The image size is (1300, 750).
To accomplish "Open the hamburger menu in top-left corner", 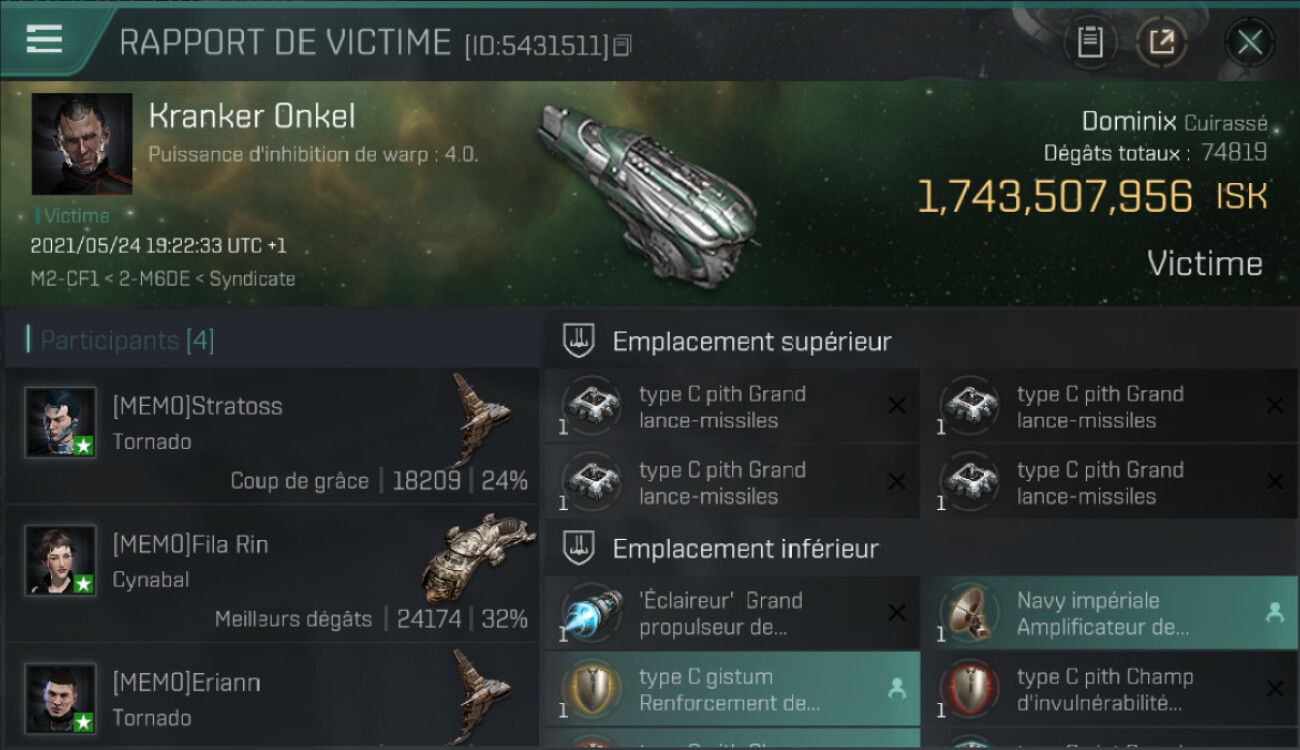I will point(45,39).
